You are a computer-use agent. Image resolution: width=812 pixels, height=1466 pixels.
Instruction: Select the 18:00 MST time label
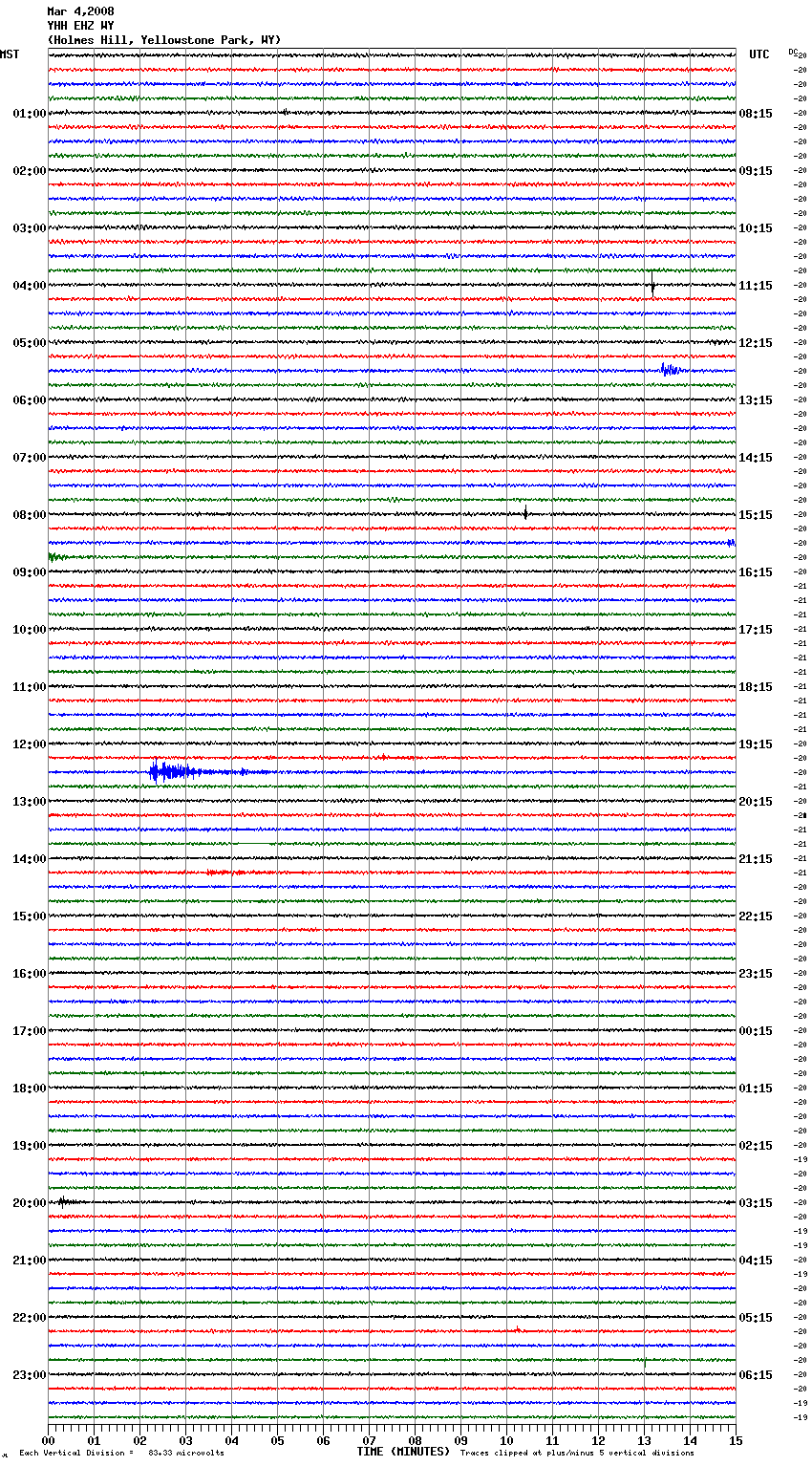tap(30, 1089)
